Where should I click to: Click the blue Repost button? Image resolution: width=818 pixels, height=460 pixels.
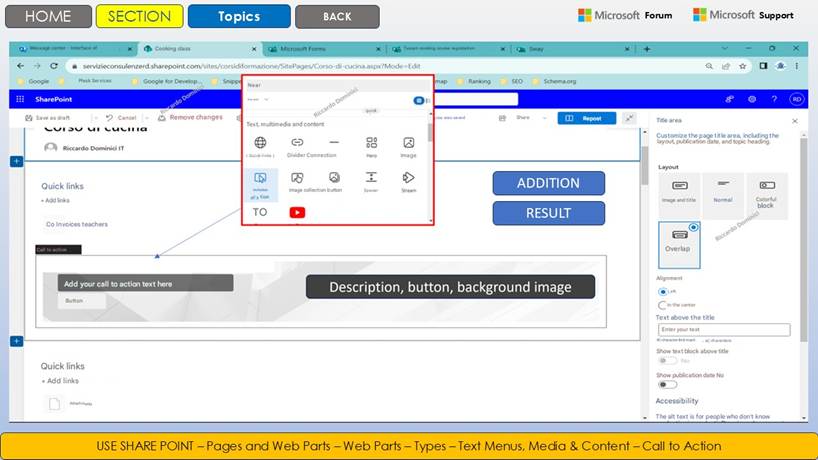coord(586,118)
